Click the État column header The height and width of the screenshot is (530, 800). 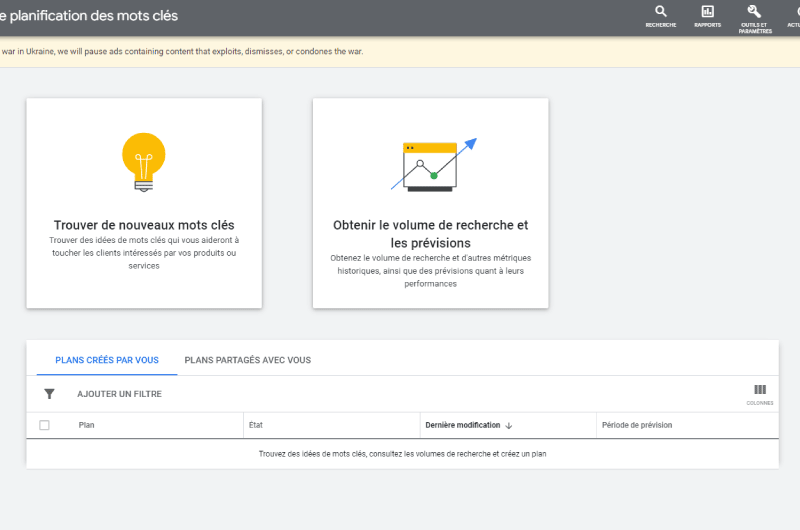256,425
